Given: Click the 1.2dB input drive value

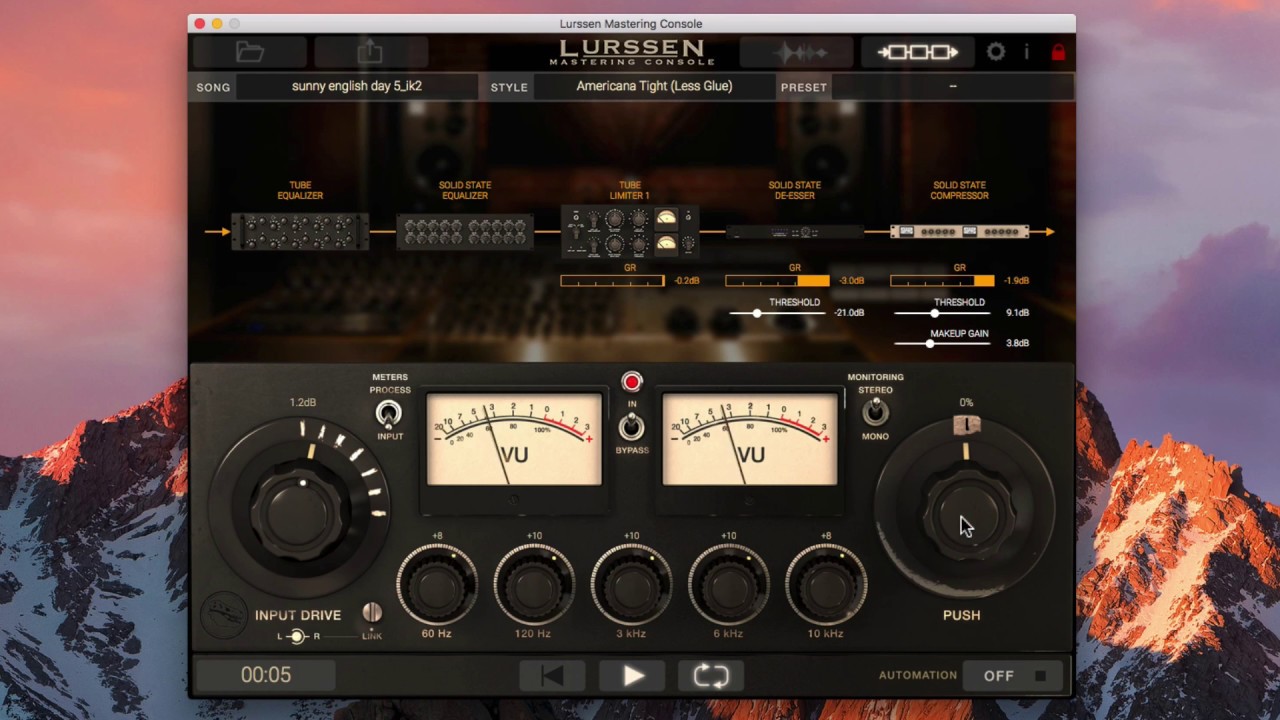Looking at the screenshot, I should [x=303, y=402].
